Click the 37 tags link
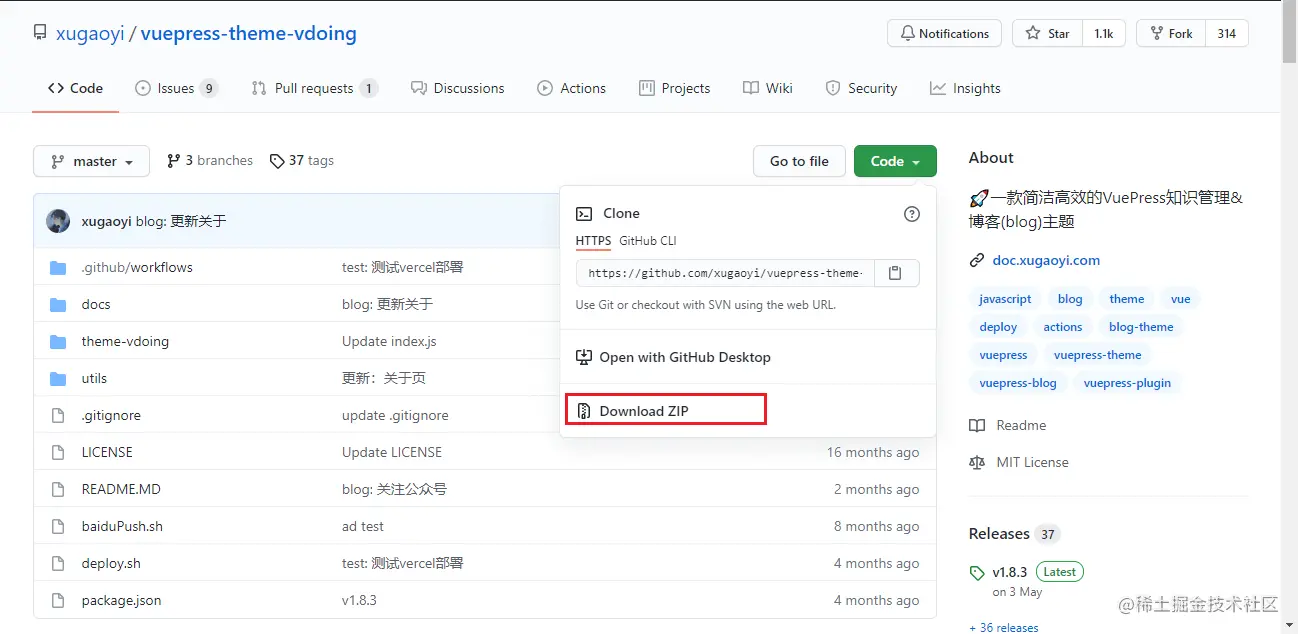 (302, 160)
